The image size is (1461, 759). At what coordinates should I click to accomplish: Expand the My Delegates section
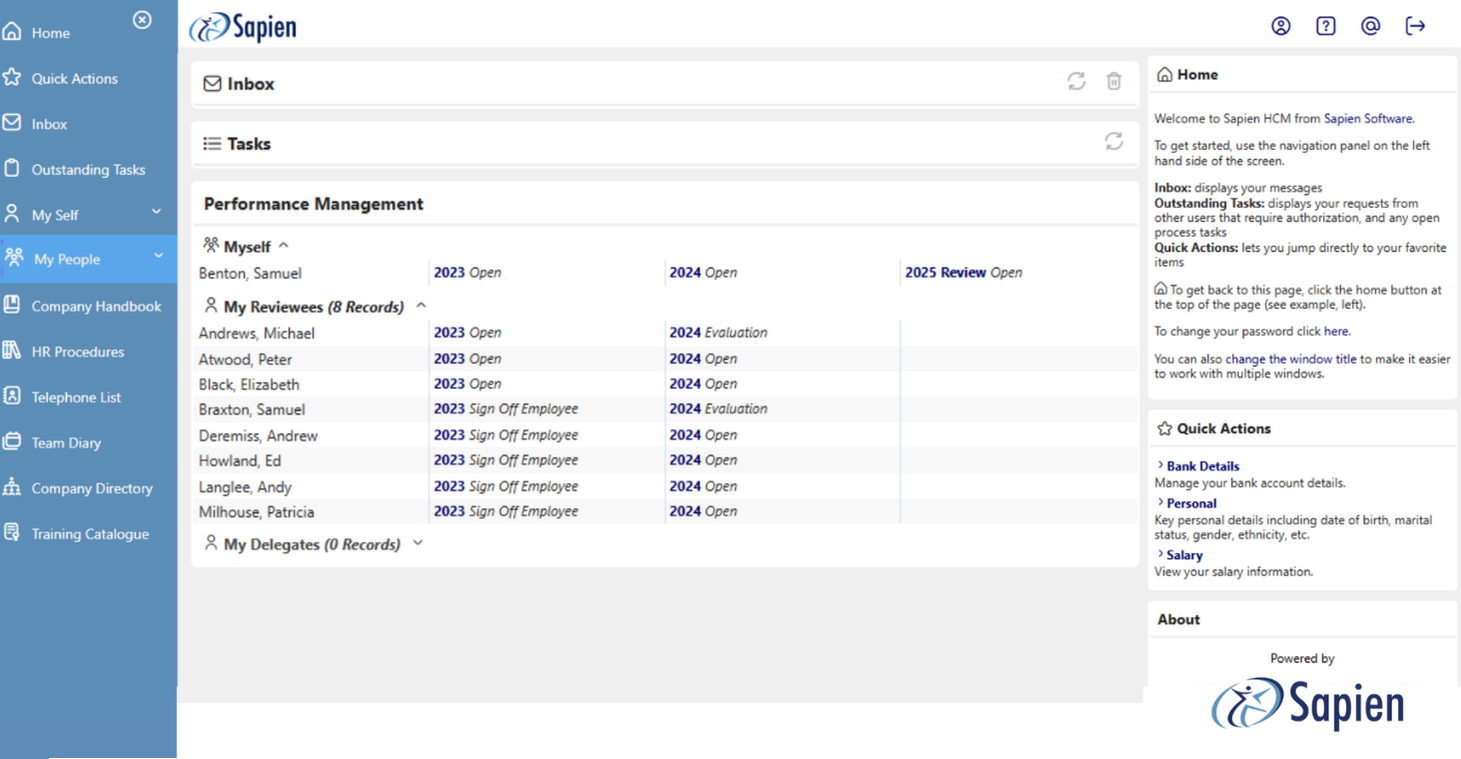[x=418, y=544]
